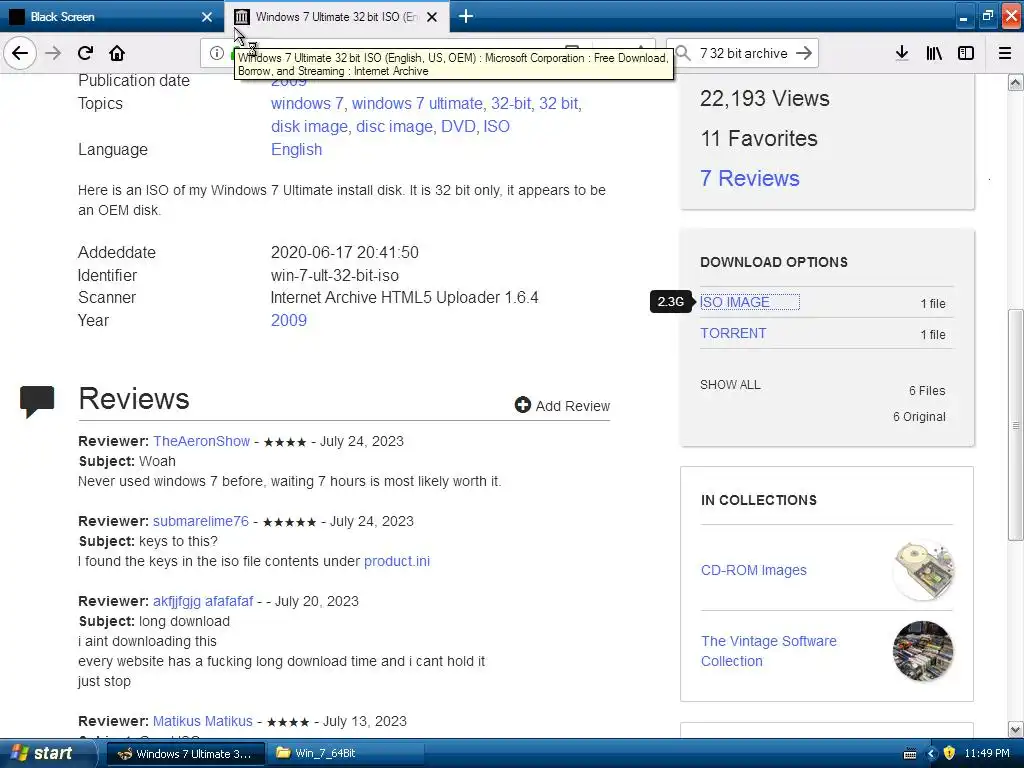Viewport: 1024px width, 768px height.
Task: Click the Vintage Software Collection thumbnail
Action: (x=923, y=651)
